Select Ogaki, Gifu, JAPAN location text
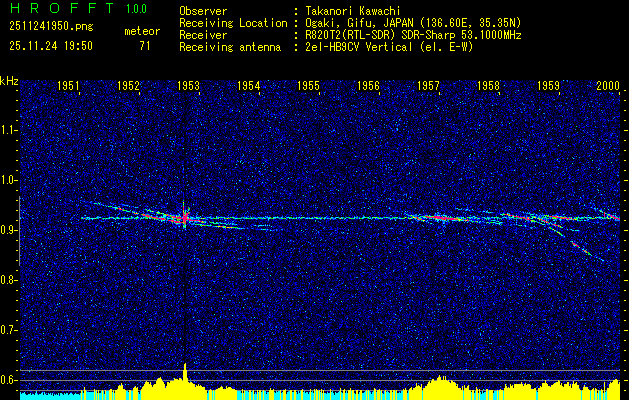 [x=413, y=23]
